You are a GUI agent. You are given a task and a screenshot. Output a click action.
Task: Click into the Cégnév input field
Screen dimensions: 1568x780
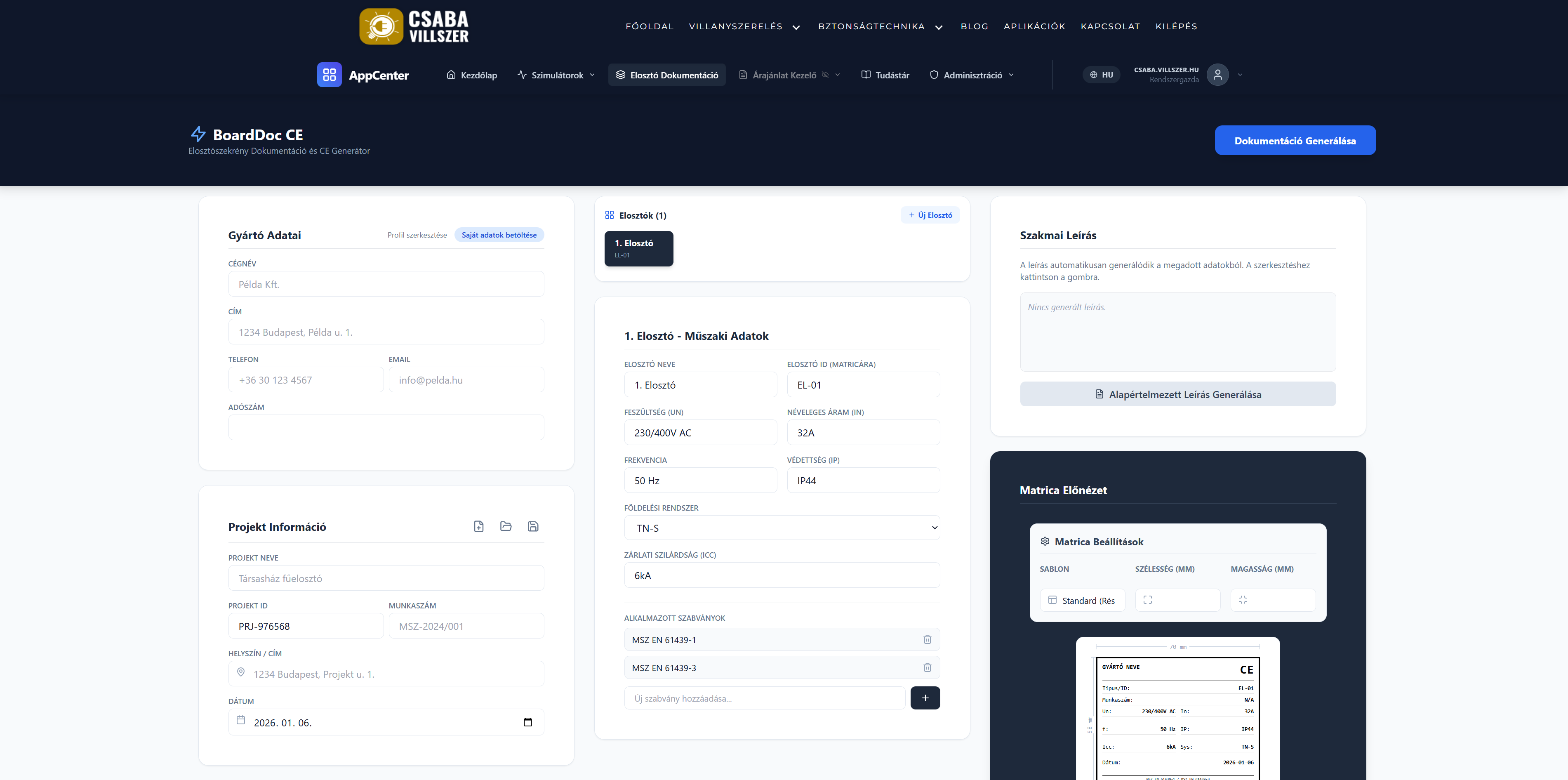coord(386,284)
